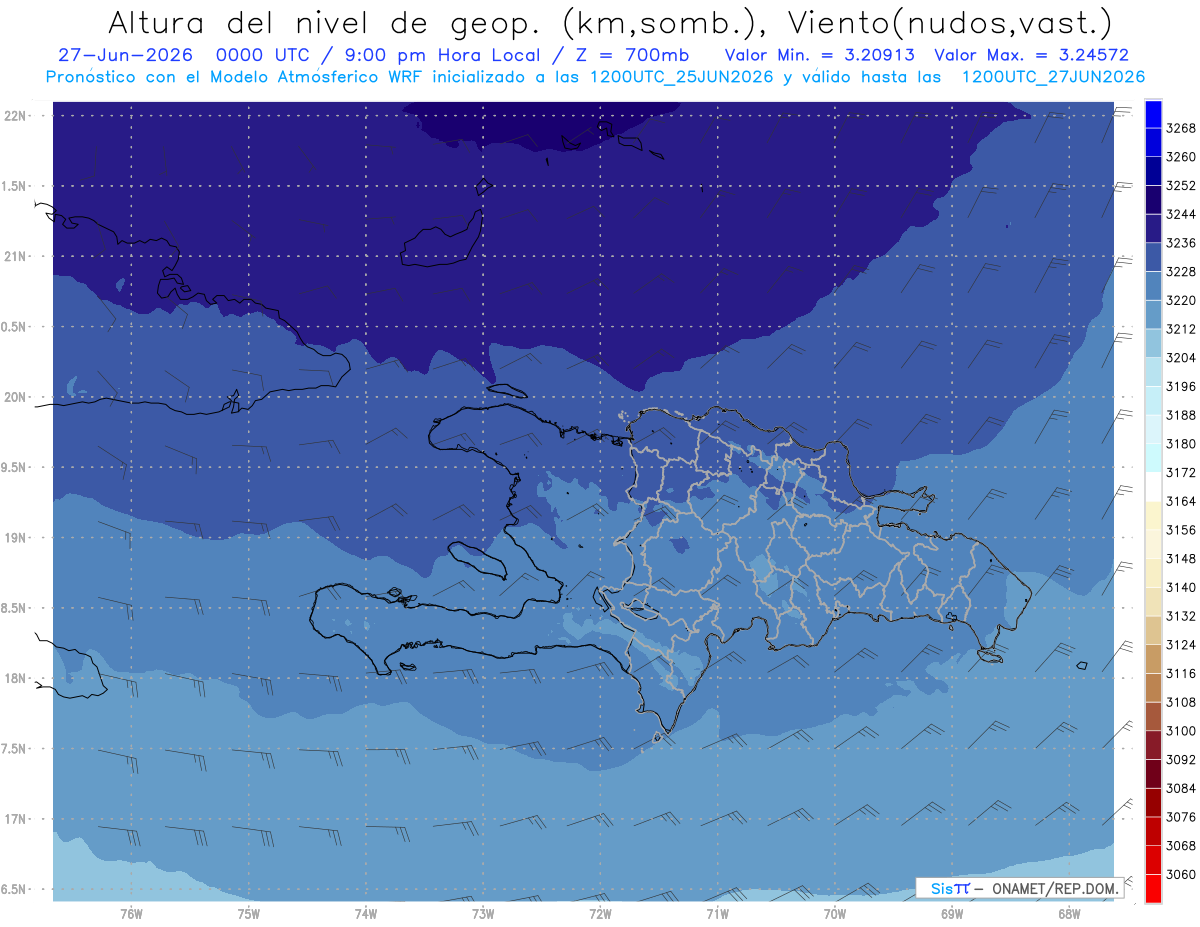Click the legend value '3148'
Screen dimensions: 1200x927
click(x=1181, y=559)
